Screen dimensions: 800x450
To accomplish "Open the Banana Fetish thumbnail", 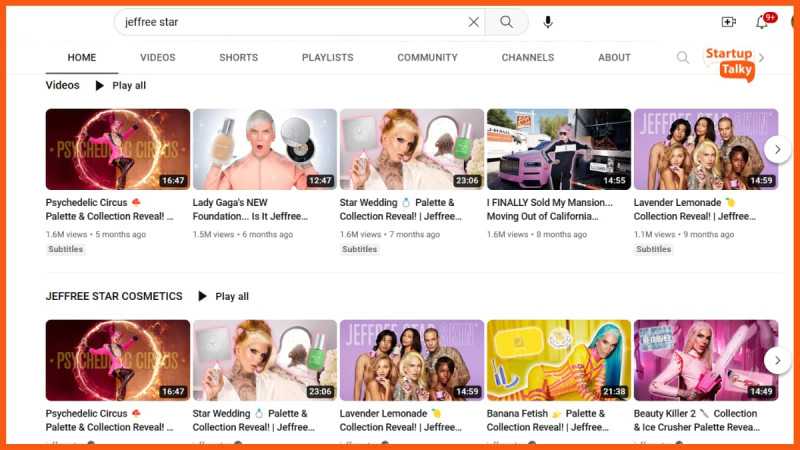I will click(x=559, y=360).
